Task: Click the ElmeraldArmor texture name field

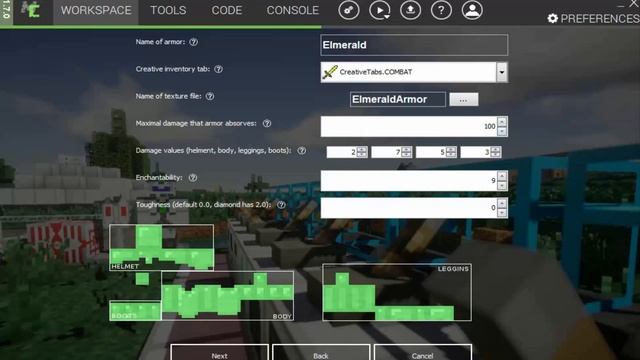Action: coord(398,100)
